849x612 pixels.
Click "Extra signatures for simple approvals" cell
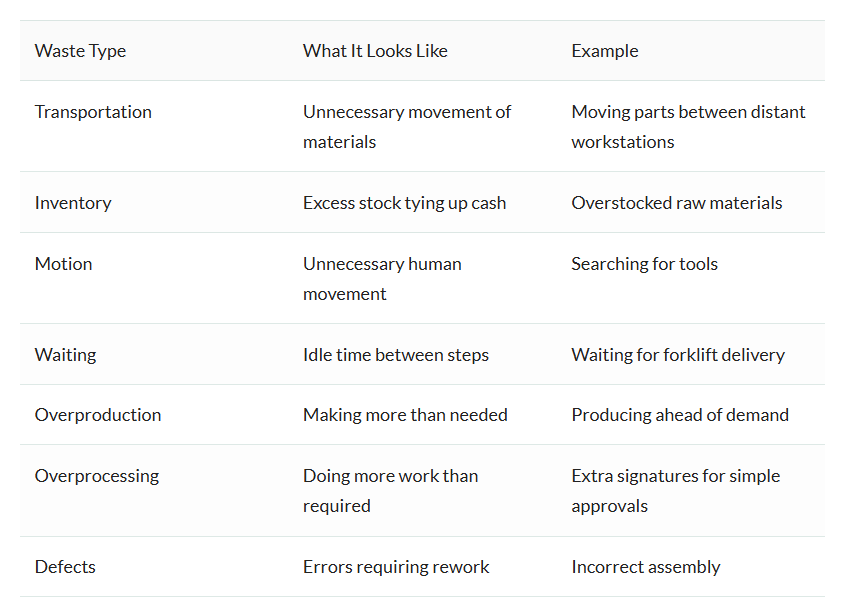pyautogui.click(x=675, y=491)
